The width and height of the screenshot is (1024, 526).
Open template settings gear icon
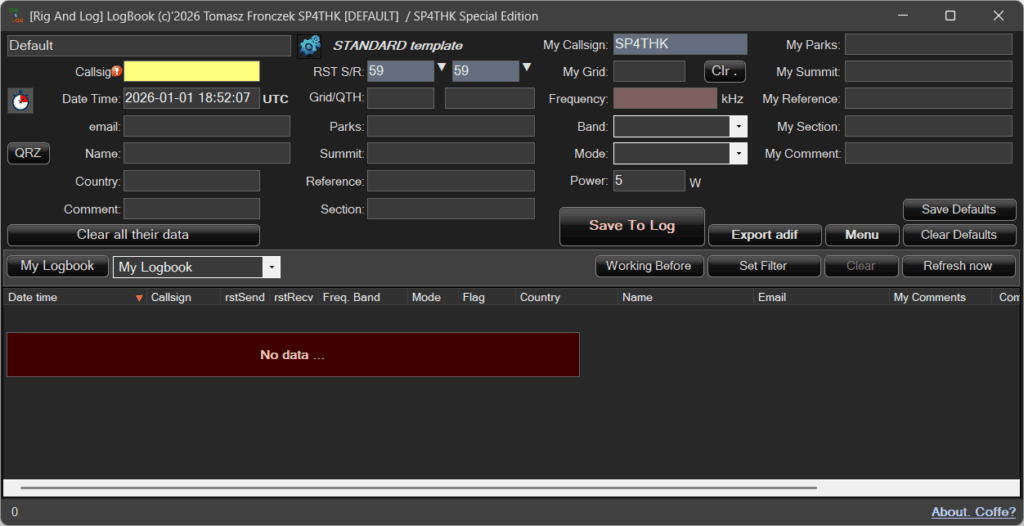309,46
